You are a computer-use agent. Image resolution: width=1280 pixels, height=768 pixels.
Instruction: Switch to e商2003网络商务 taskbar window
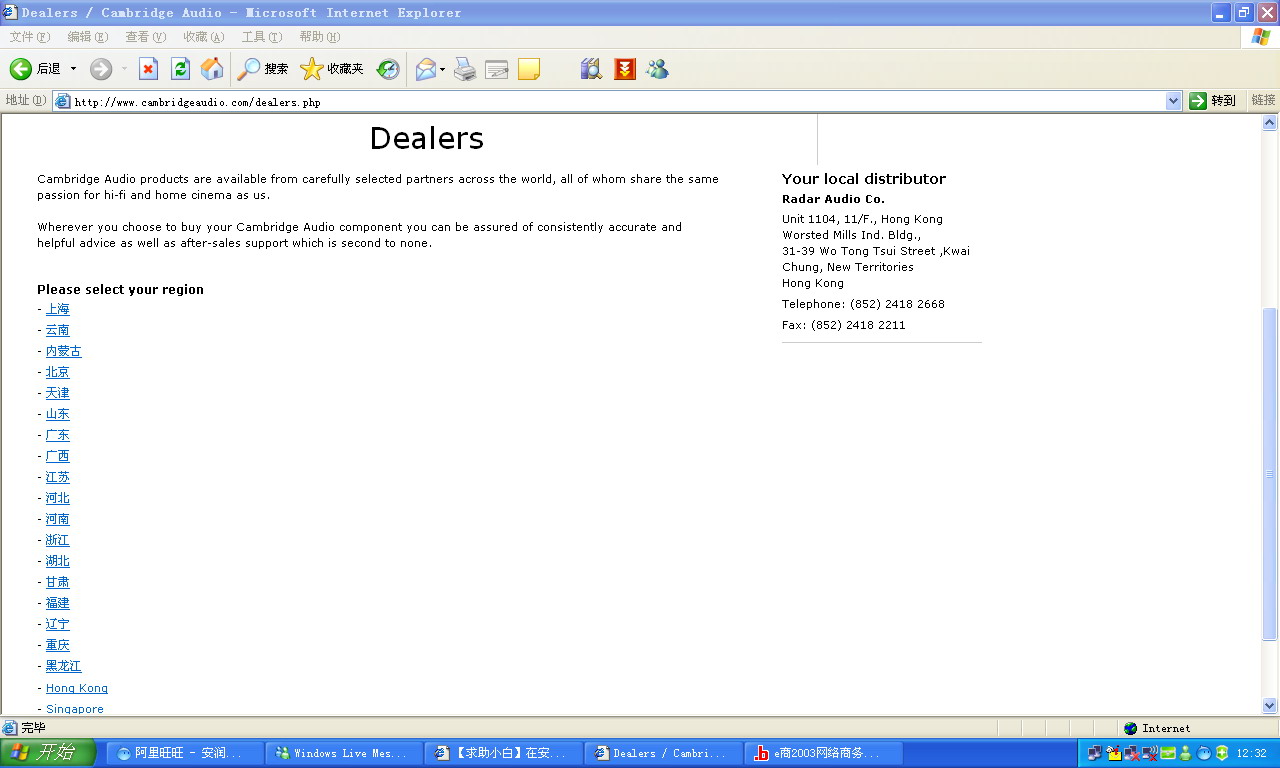(x=824, y=753)
